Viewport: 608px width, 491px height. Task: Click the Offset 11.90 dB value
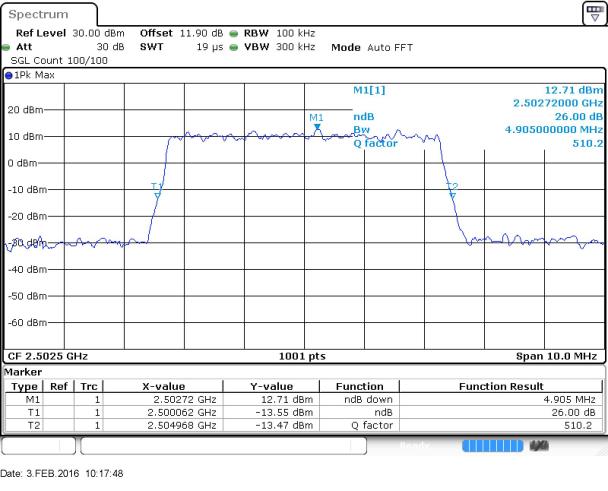click(x=201, y=33)
